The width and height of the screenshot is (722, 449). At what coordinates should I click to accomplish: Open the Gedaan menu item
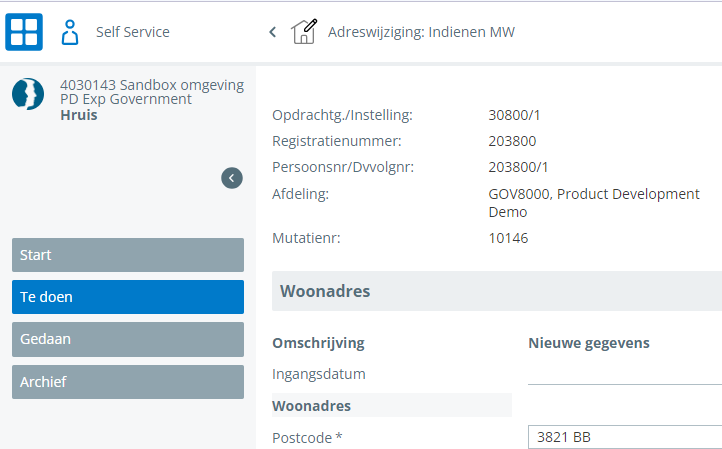[128, 339]
